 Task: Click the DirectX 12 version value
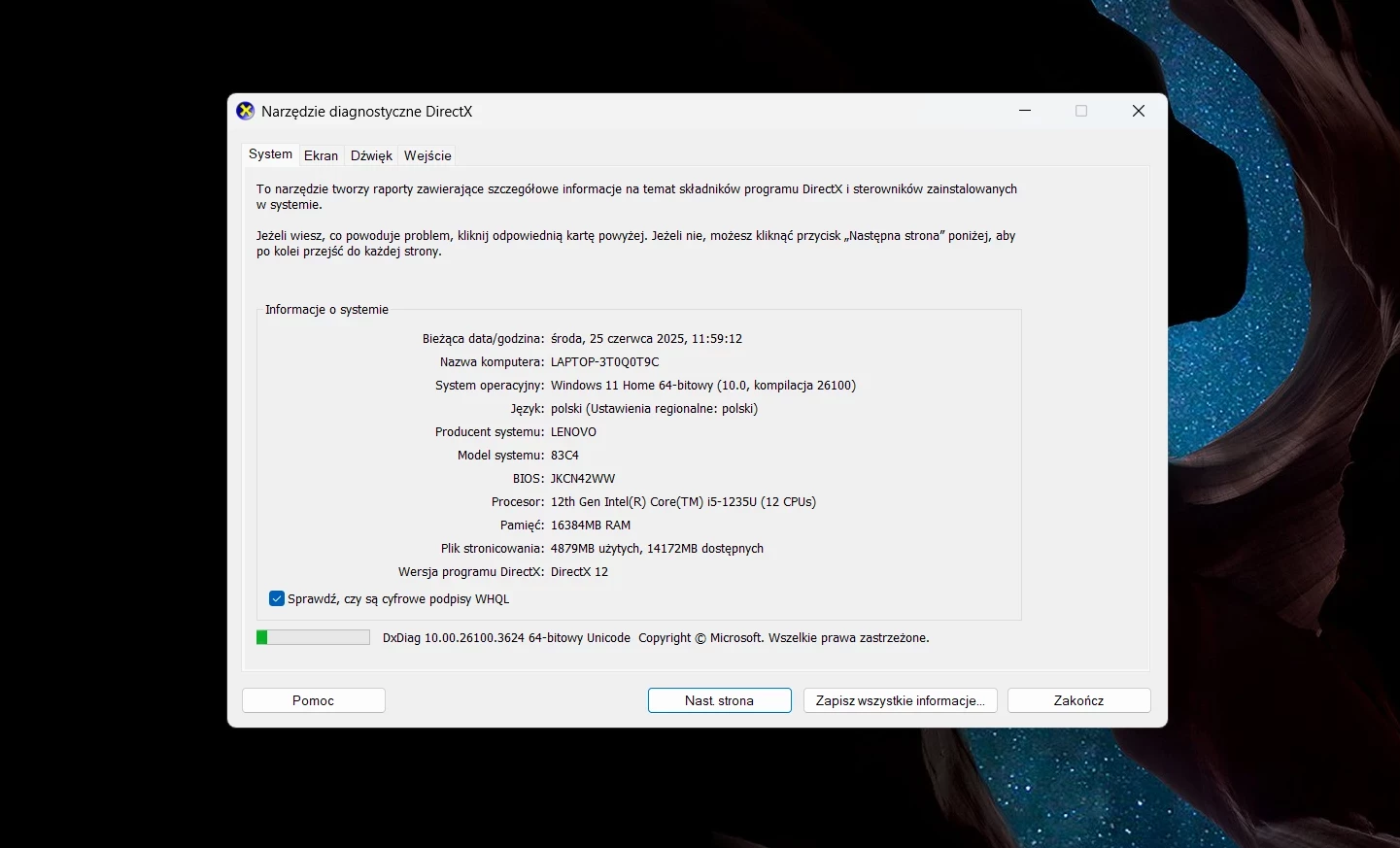click(x=579, y=571)
